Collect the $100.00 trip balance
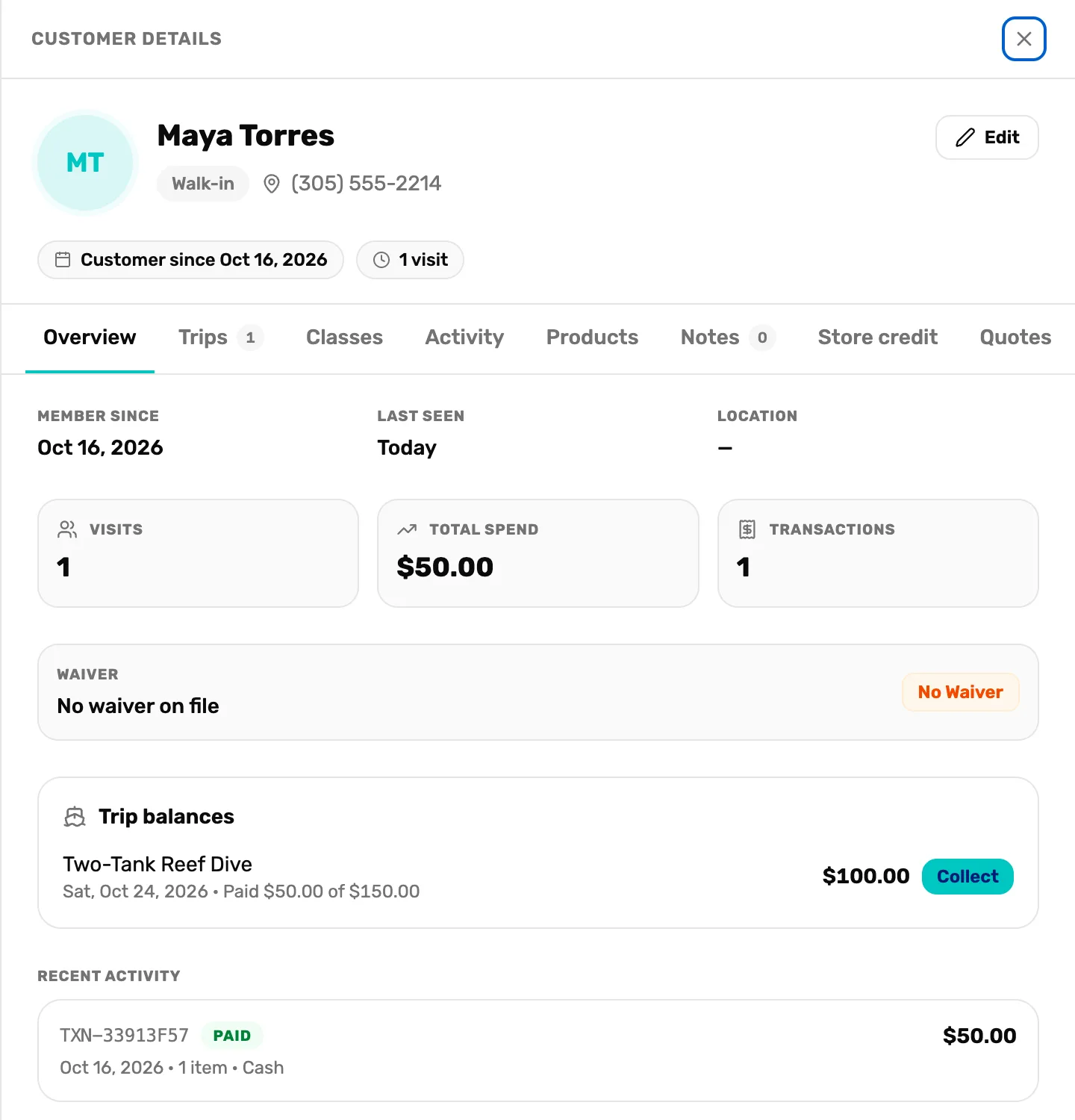1075x1120 pixels. coord(967,877)
